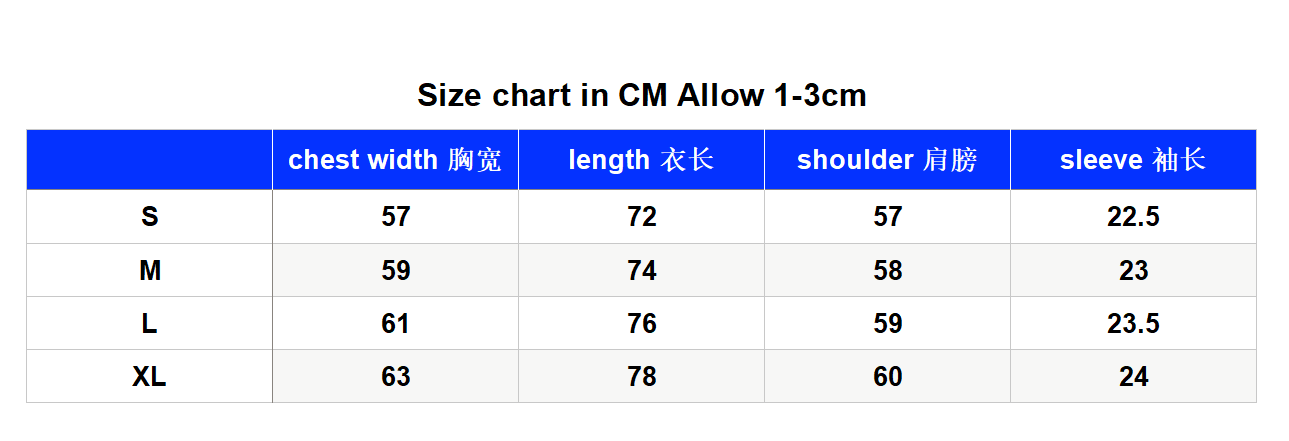Click the S size row label
1289x441 pixels.
(x=149, y=217)
